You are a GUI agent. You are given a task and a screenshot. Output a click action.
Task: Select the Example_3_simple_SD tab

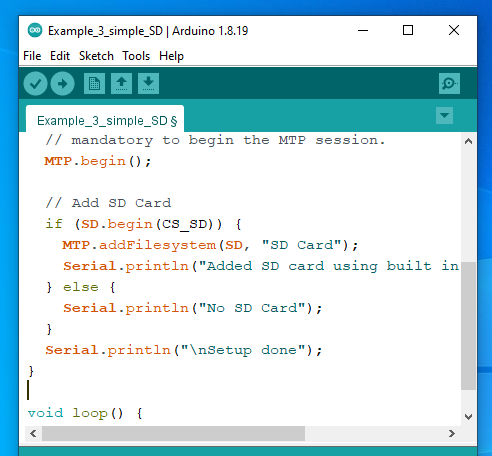pyautogui.click(x=105, y=120)
